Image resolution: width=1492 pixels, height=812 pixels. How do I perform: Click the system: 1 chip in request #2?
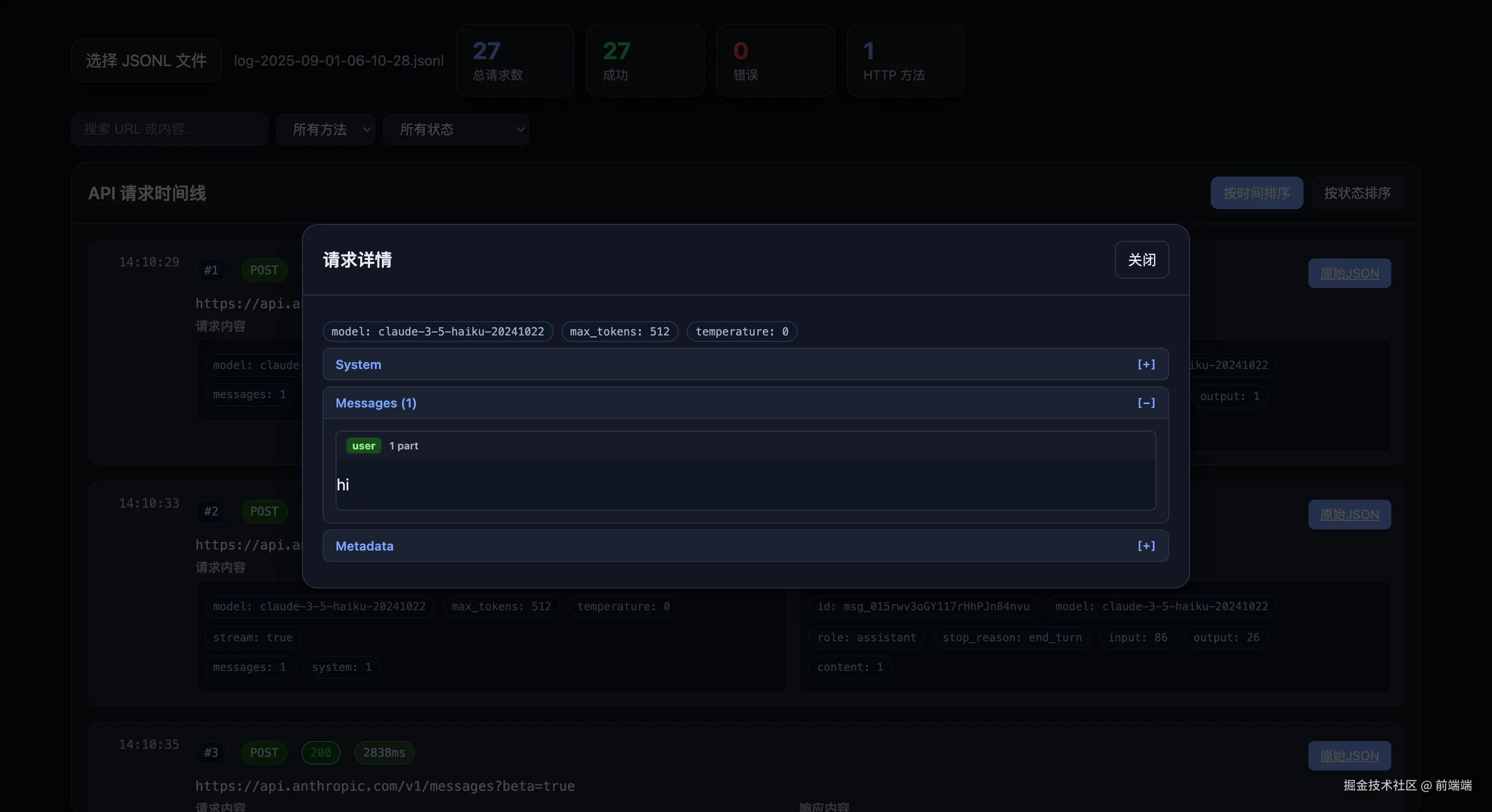pyautogui.click(x=342, y=666)
